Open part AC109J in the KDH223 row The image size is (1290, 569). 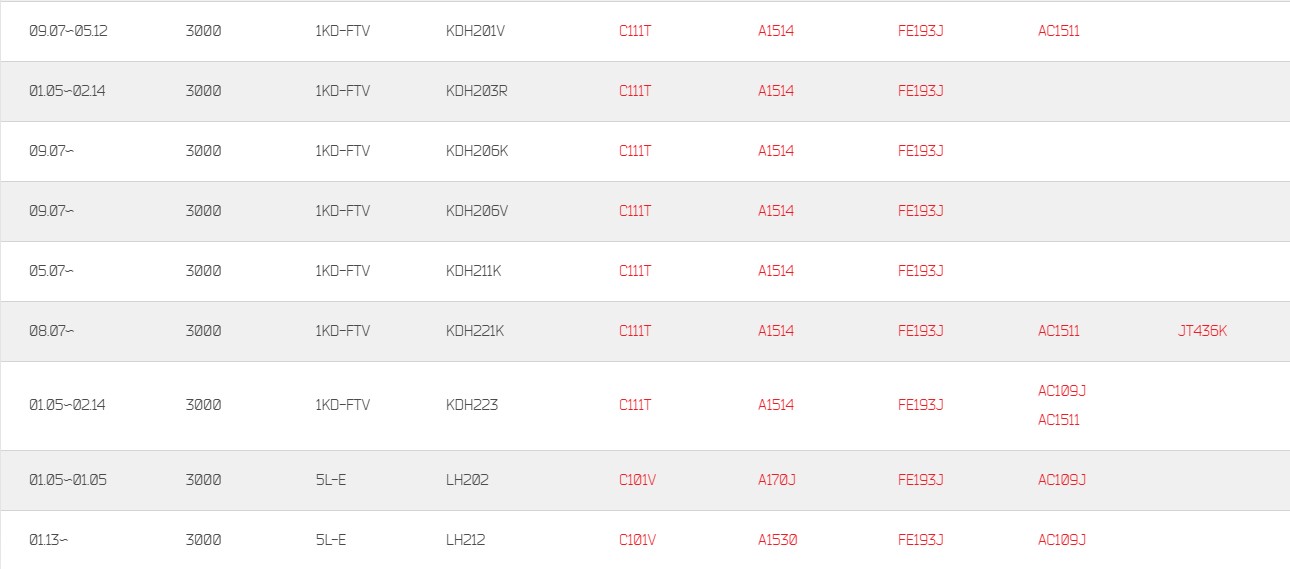(1062, 391)
